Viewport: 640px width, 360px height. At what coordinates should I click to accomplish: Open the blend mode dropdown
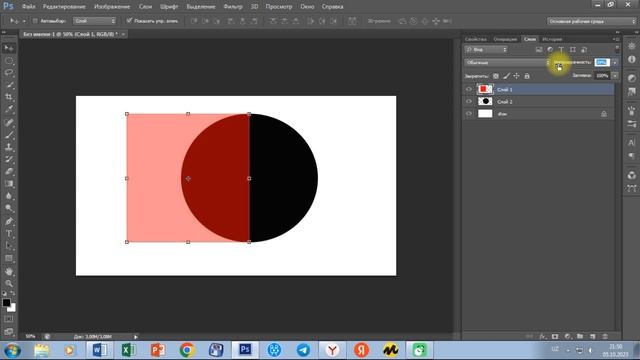coord(508,62)
